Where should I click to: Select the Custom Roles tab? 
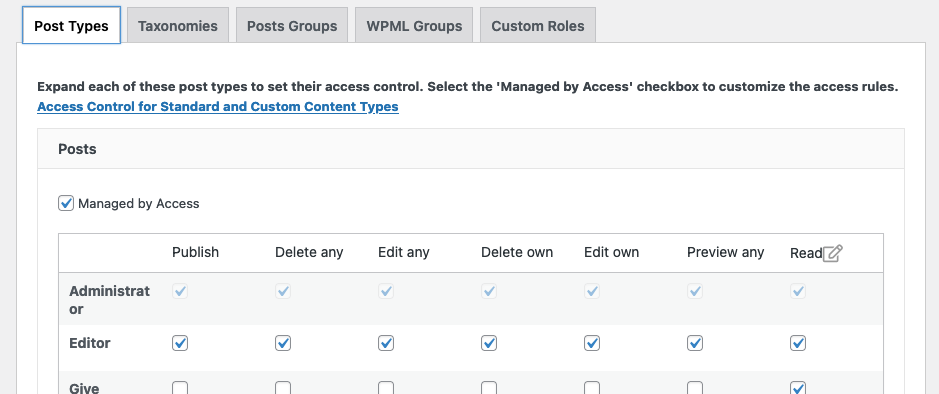point(538,26)
